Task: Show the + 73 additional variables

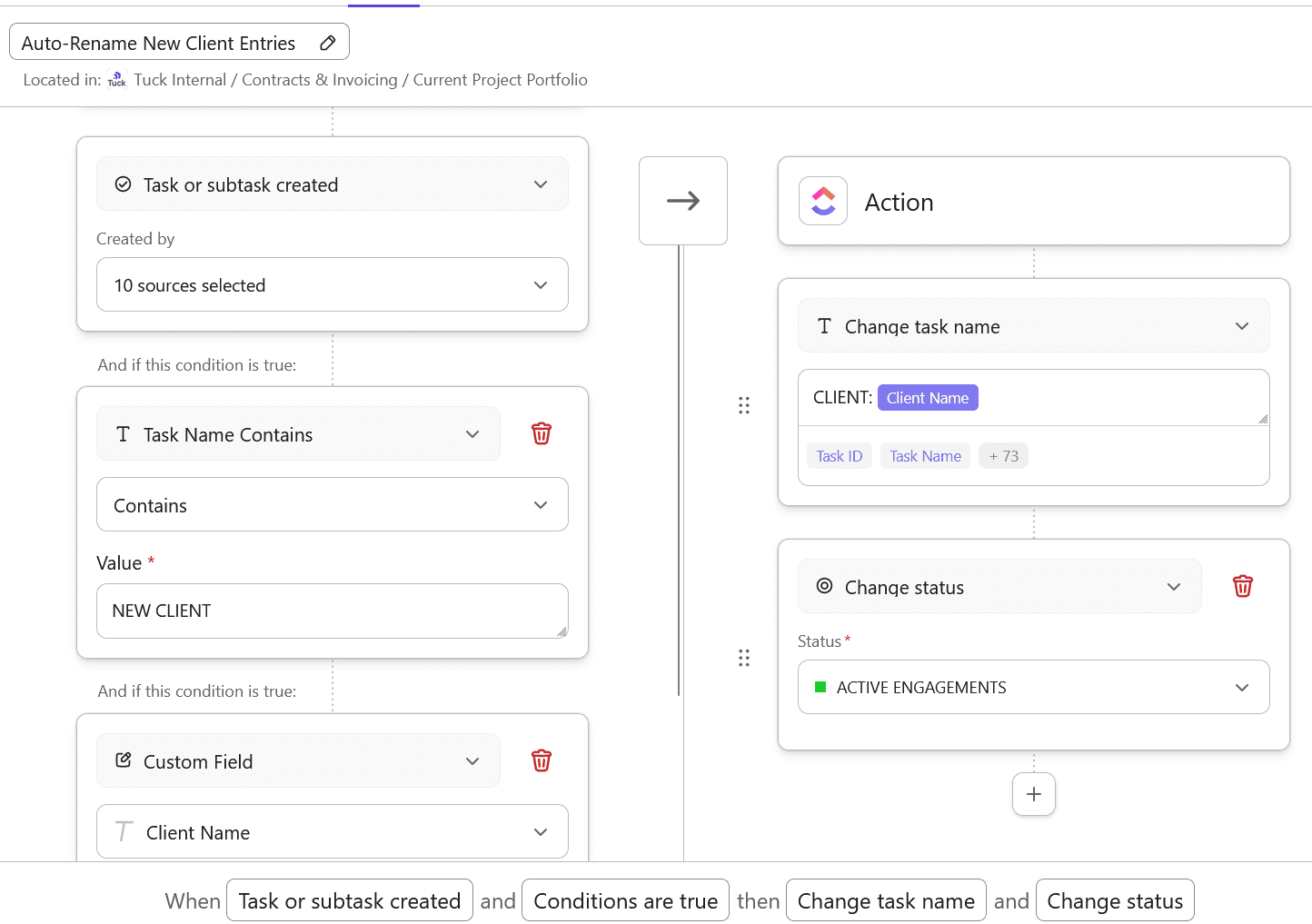Action: click(x=1003, y=456)
